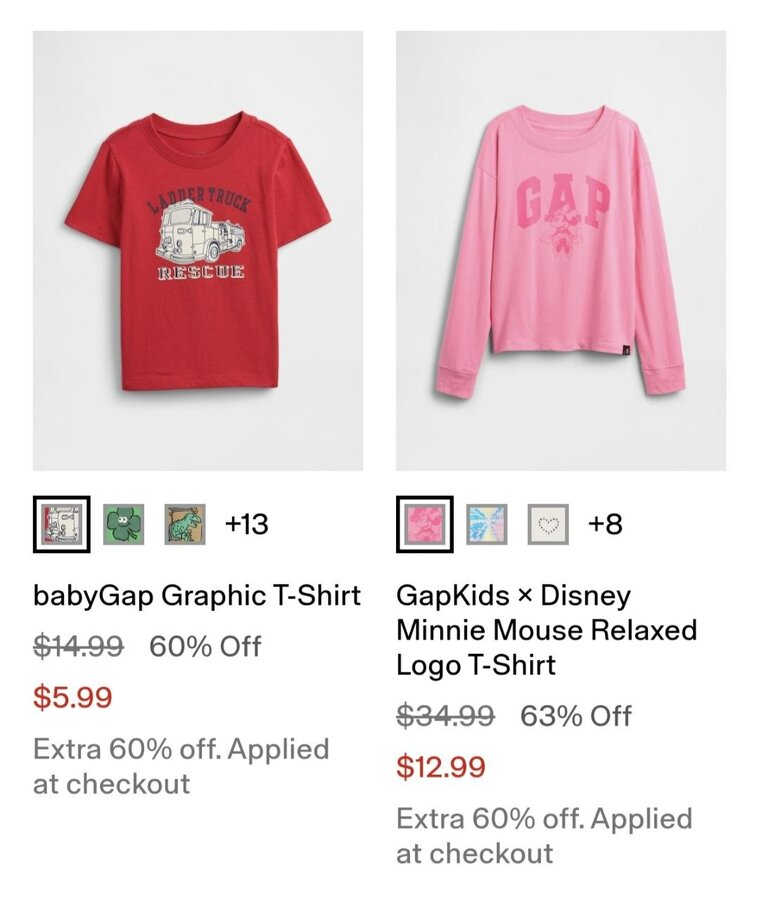
Task: Open the red fire truck t-shirt image
Action: click(198, 250)
